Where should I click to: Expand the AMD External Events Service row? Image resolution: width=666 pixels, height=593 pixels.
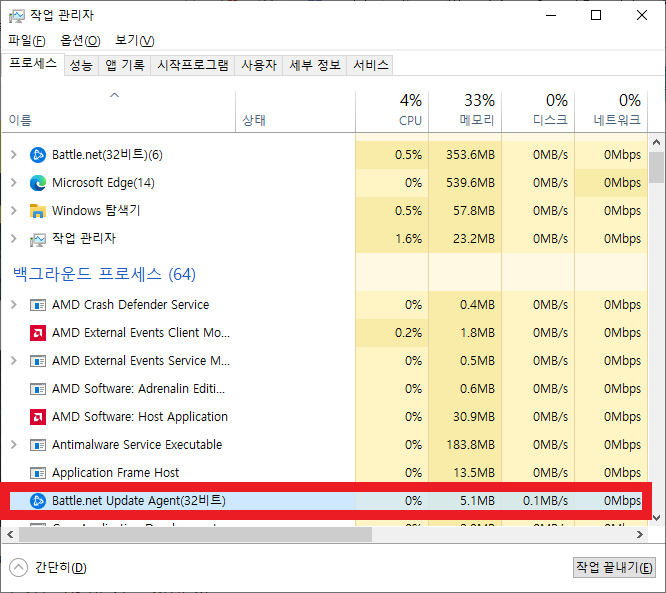pyautogui.click(x=14, y=361)
